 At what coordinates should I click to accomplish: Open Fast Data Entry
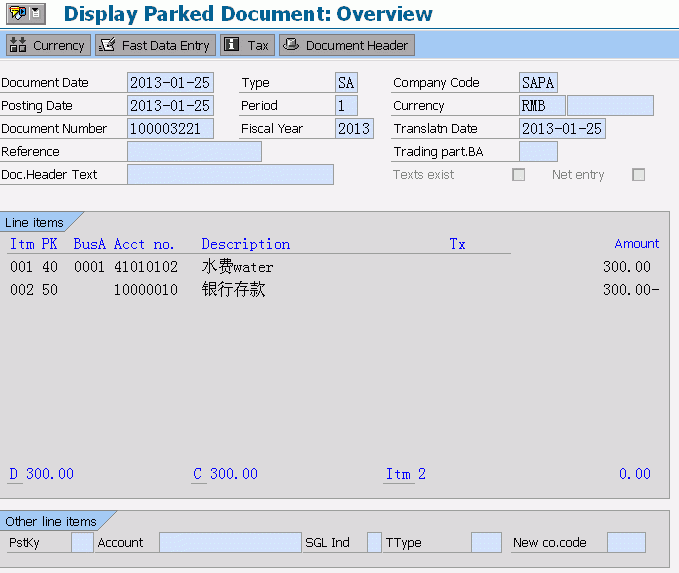(155, 45)
